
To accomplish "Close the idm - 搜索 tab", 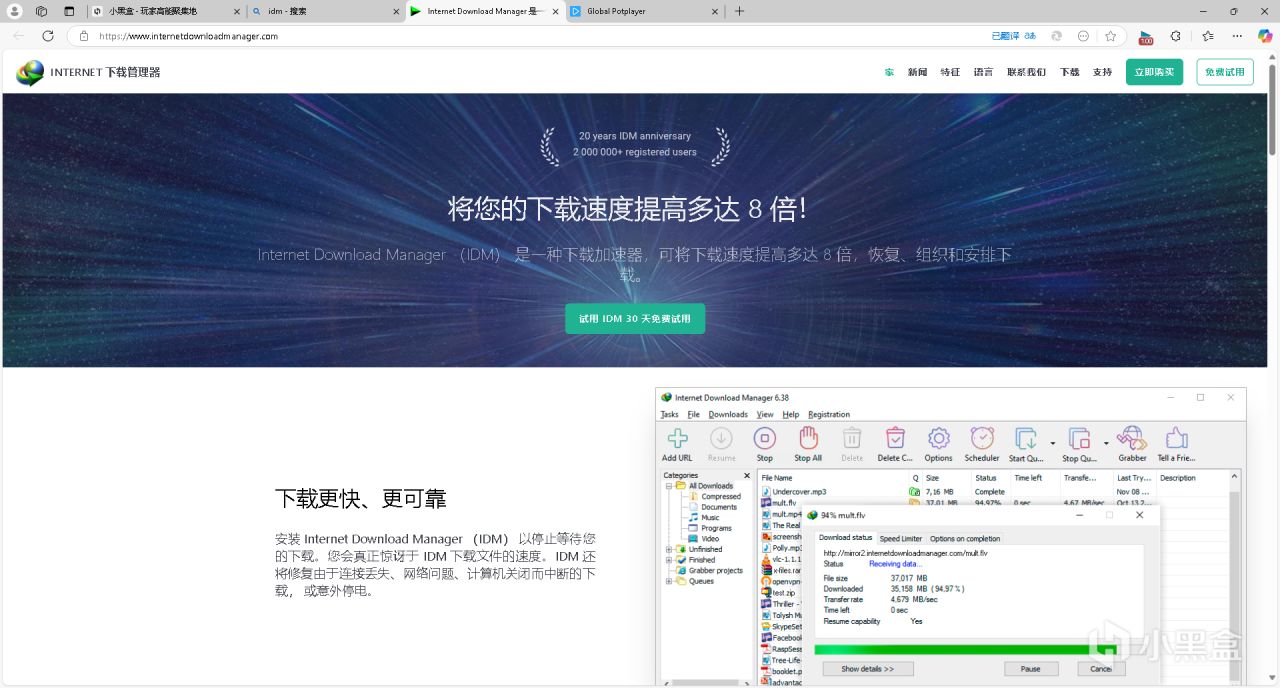I will [x=395, y=11].
